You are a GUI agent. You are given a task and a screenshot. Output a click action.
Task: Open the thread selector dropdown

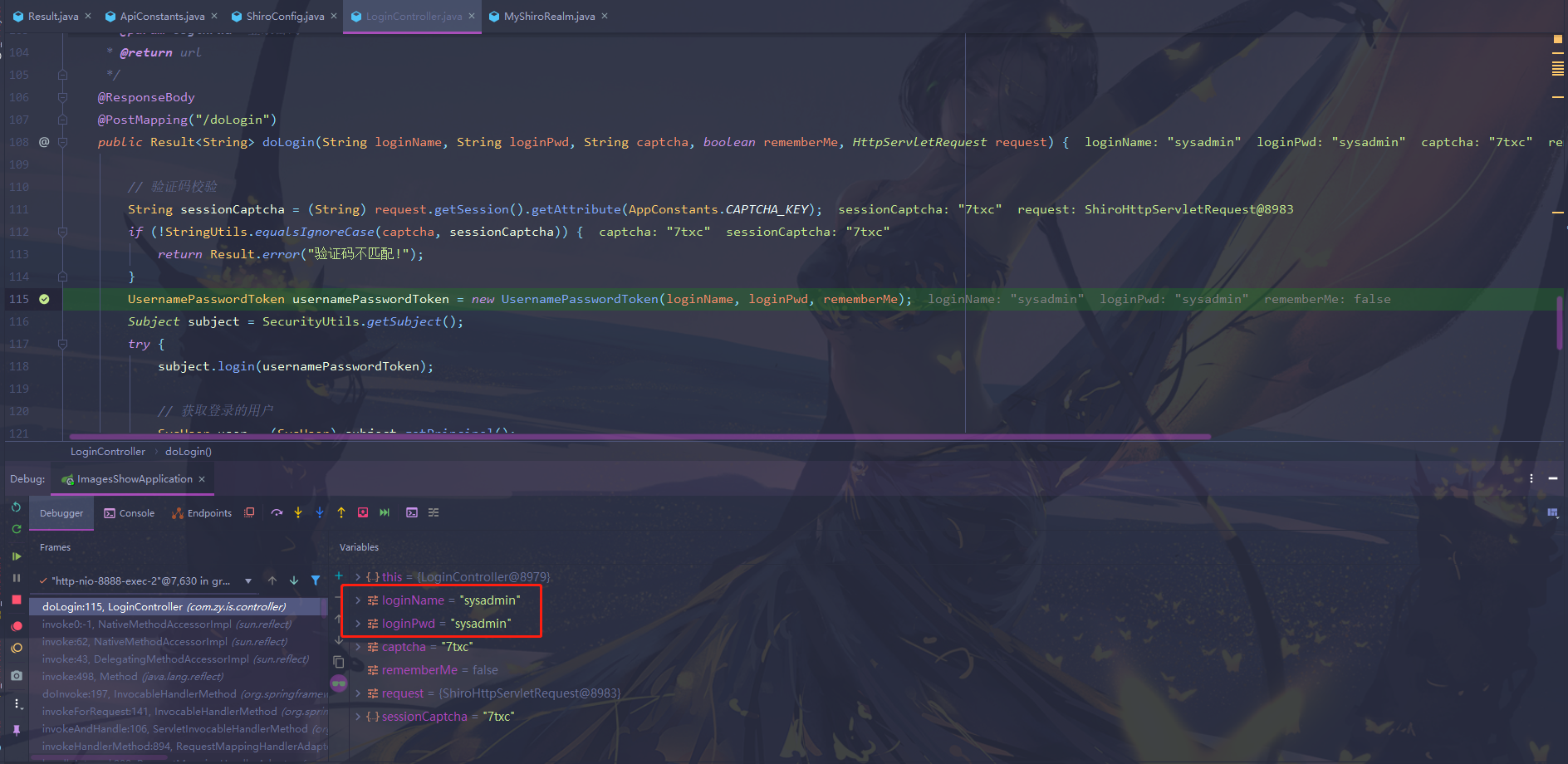248,580
